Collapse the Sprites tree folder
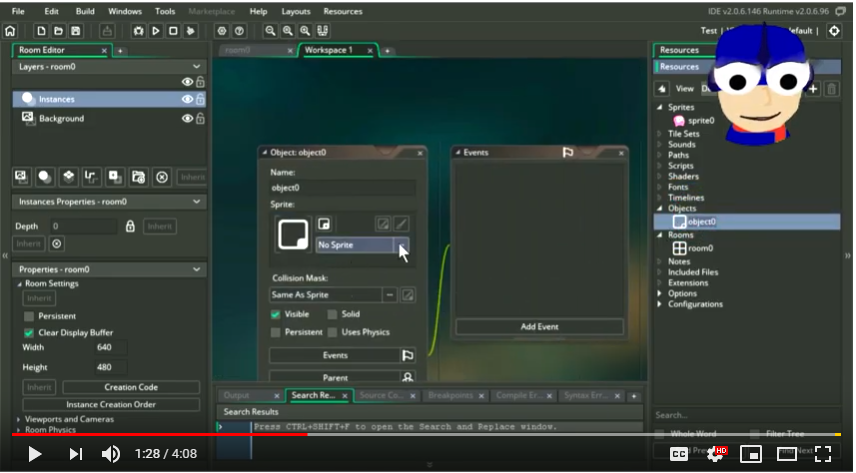This screenshot has height=473, width=856. 659,108
